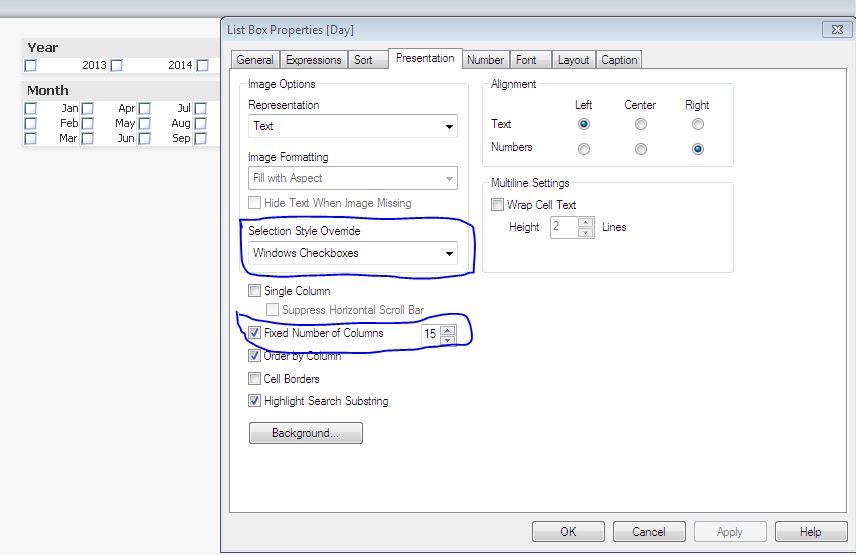This screenshot has width=856, height=555.
Task: Close the List Box Properties dialog
Action: 837,29
